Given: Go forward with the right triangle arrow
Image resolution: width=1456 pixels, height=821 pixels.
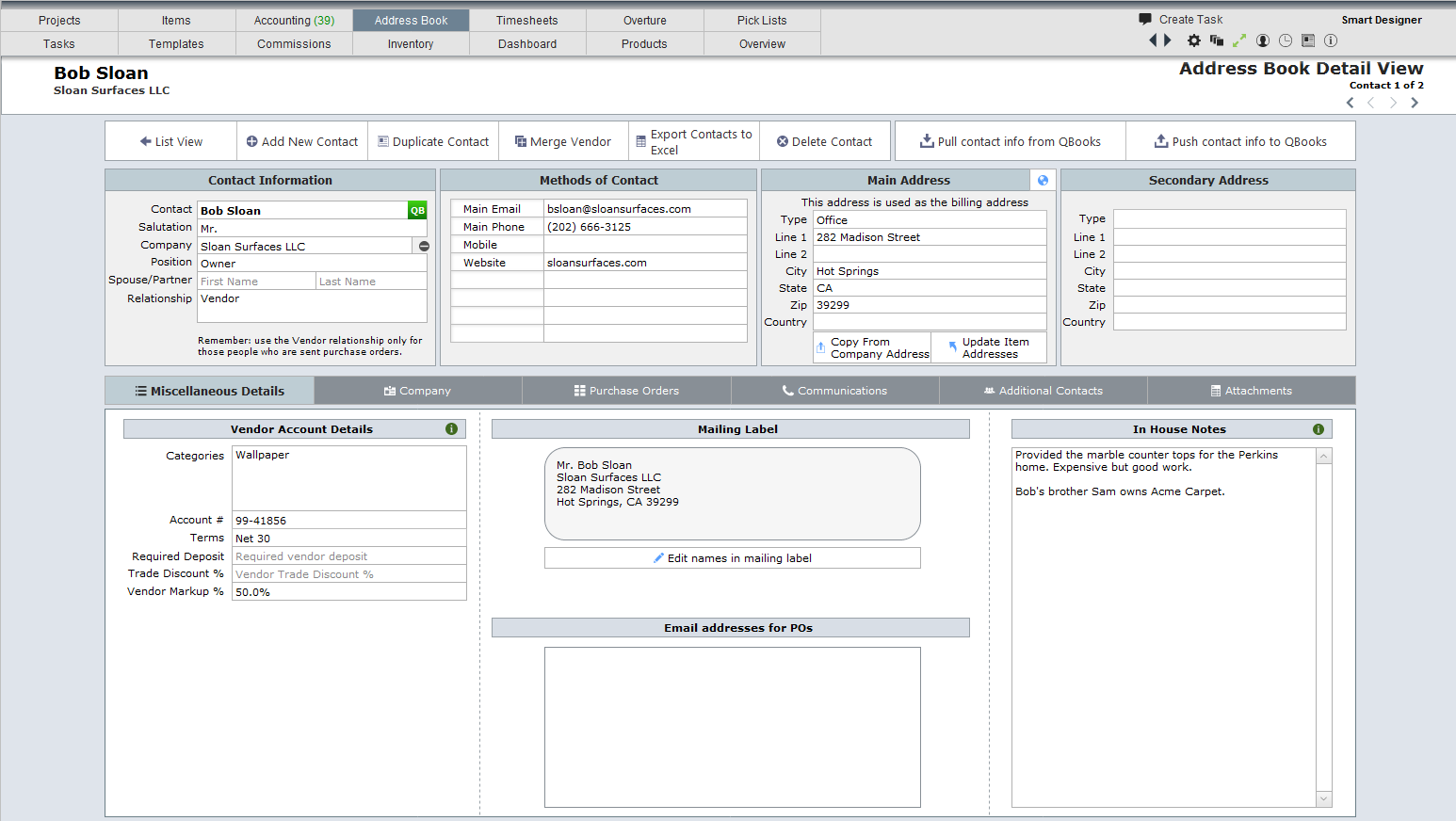Looking at the screenshot, I should pos(1168,40).
